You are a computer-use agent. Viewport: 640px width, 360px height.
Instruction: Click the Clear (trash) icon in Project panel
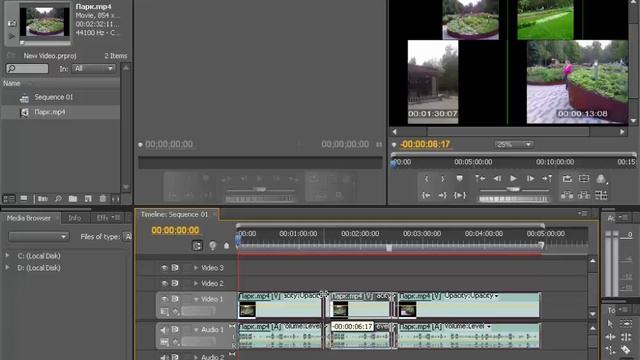[102, 199]
